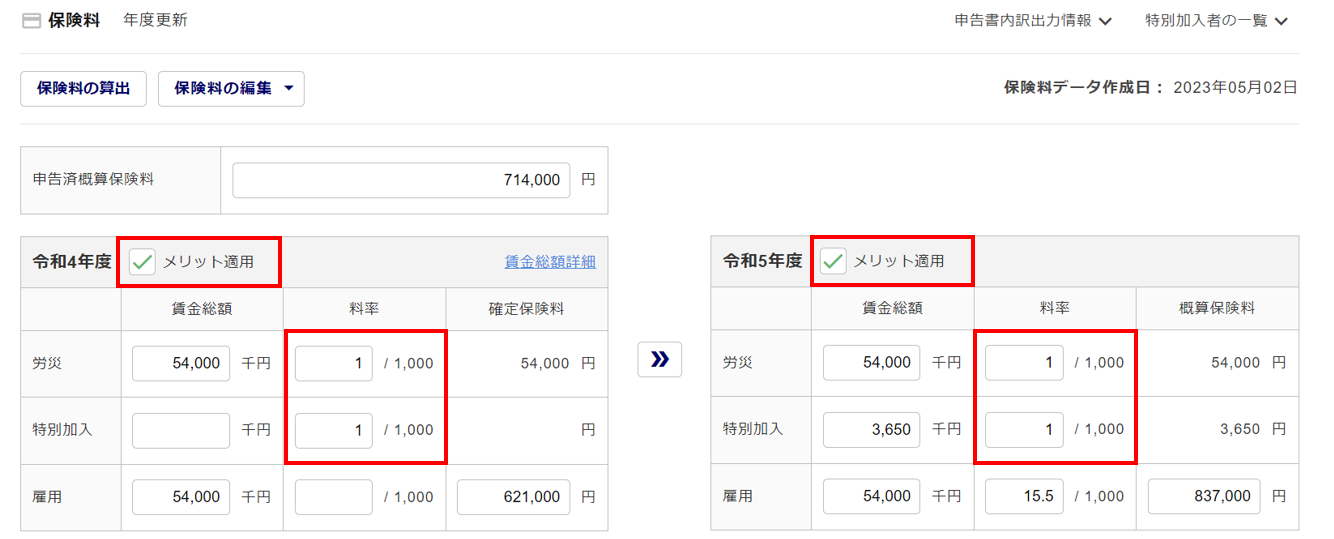Click the 令和5年度 heading text
The width and height of the screenshot is (1334, 539).
pyautogui.click(x=762, y=262)
